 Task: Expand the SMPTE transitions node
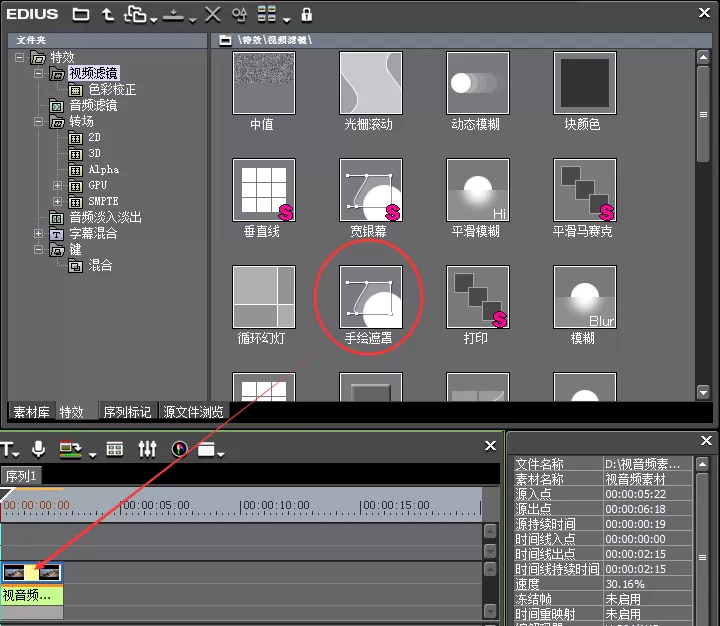(57, 201)
